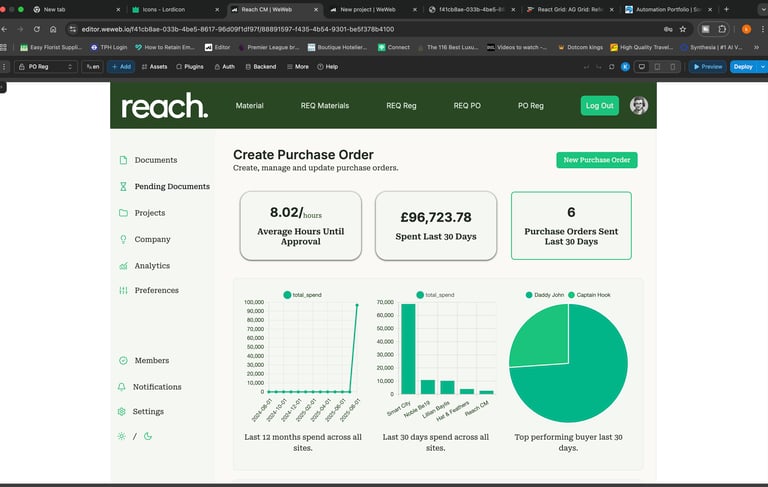Show more bookmarks with the chevron

click(756, 48)
